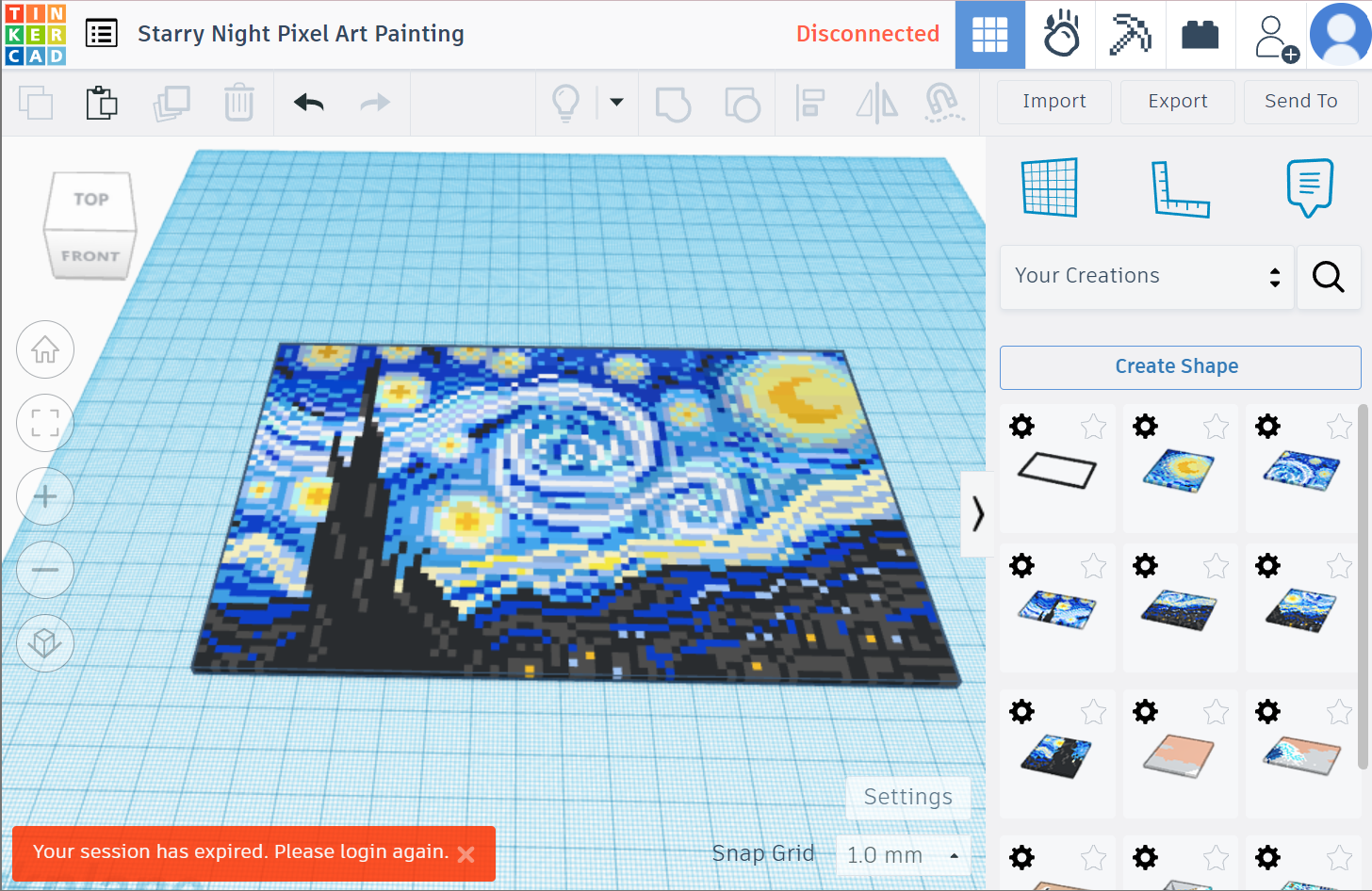Click the Copy tool icon
Screen dimensions: 1372x891
36,103
